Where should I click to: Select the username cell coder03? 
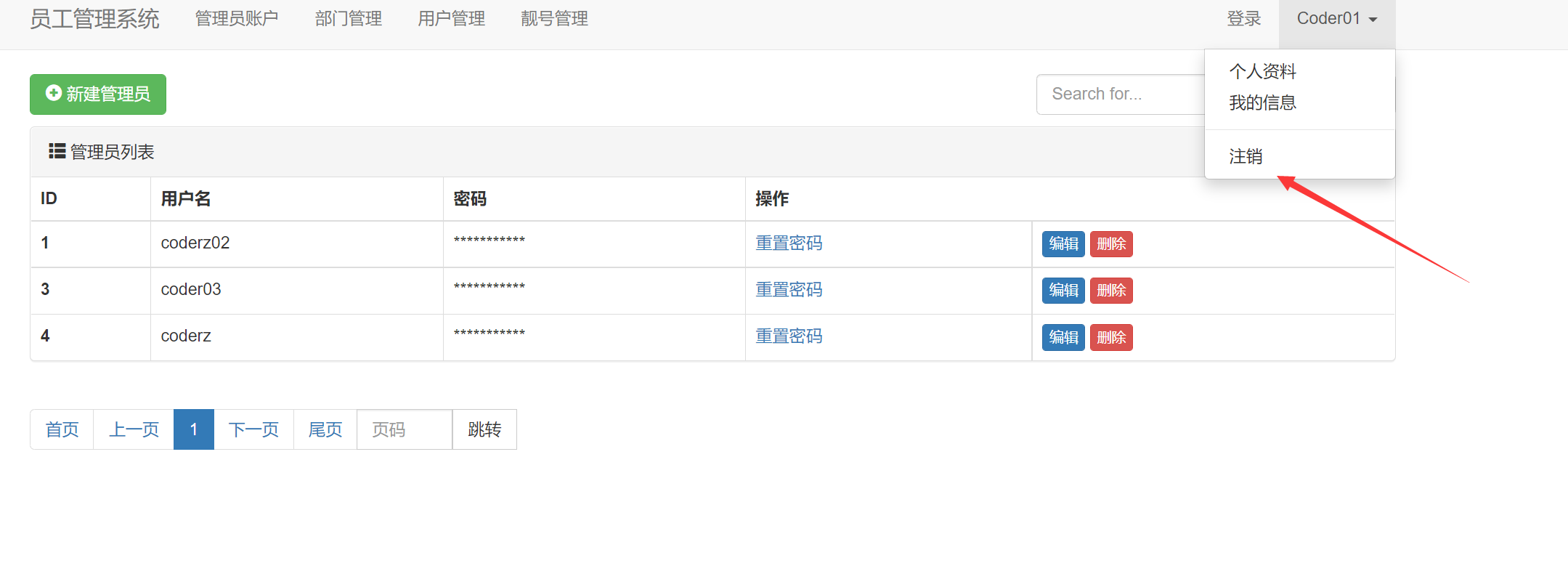[191, 290]
